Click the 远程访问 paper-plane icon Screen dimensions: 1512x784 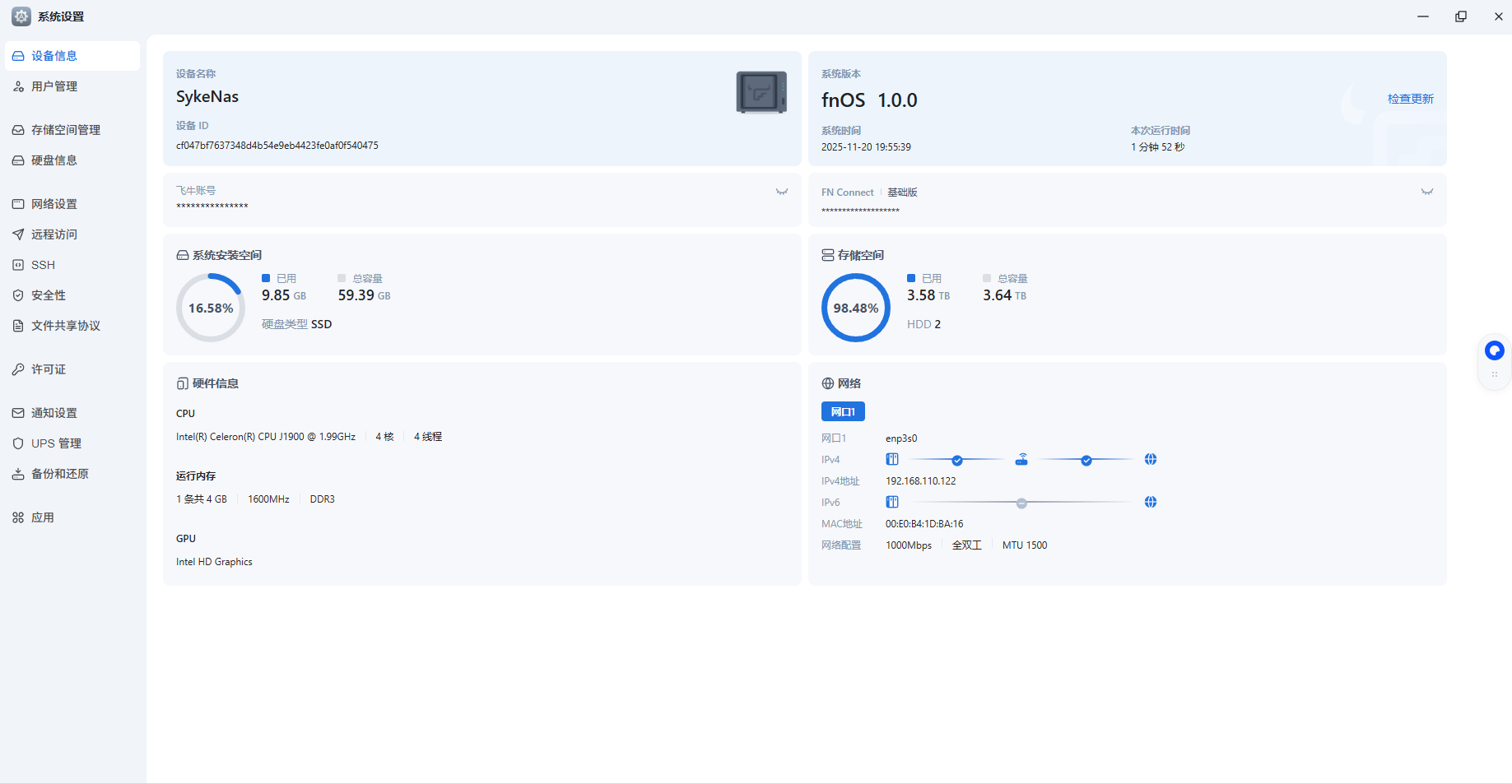18,234
